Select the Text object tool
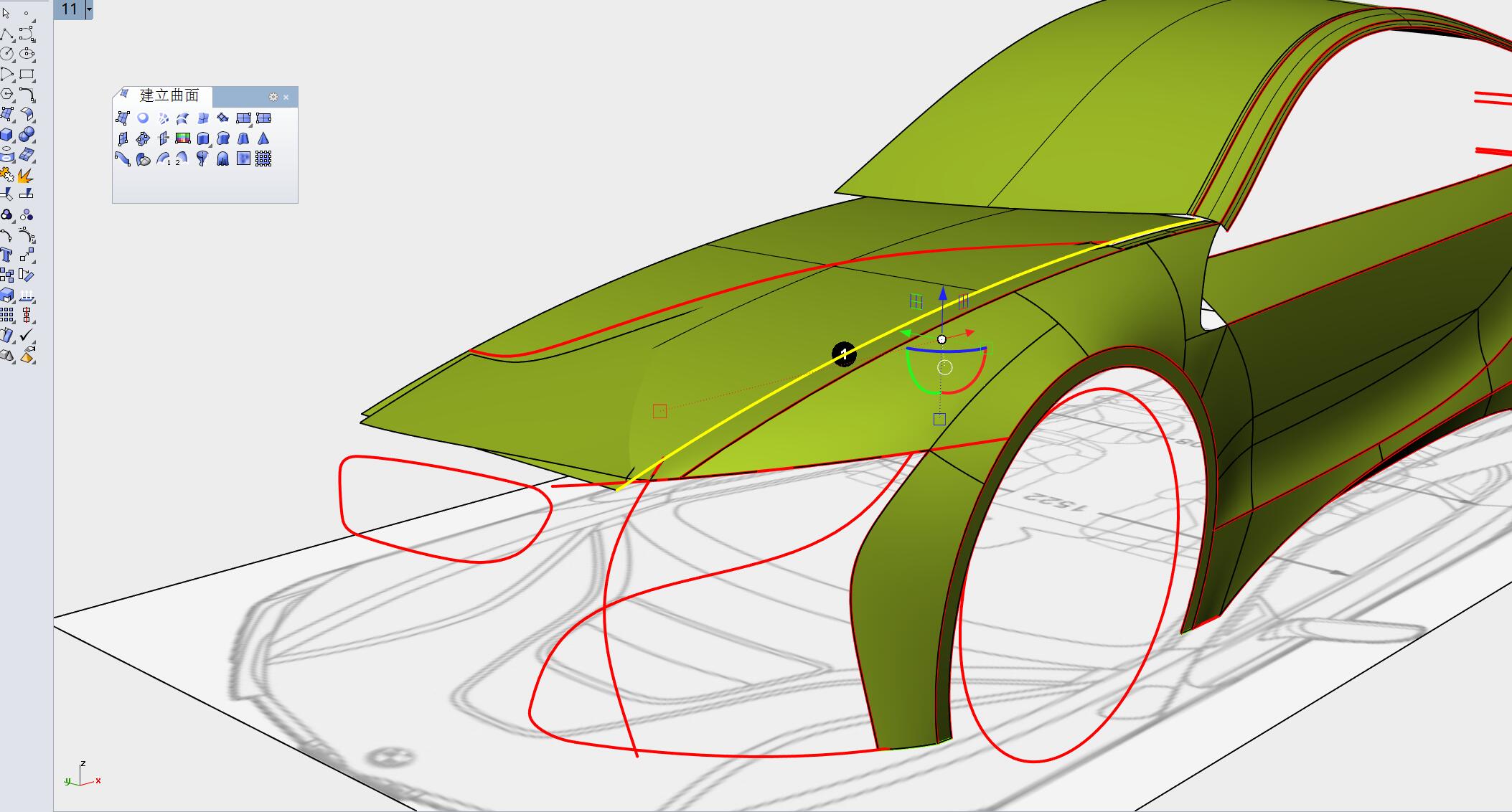This screenshot has width=1512, height=812. tap(6, 255)
